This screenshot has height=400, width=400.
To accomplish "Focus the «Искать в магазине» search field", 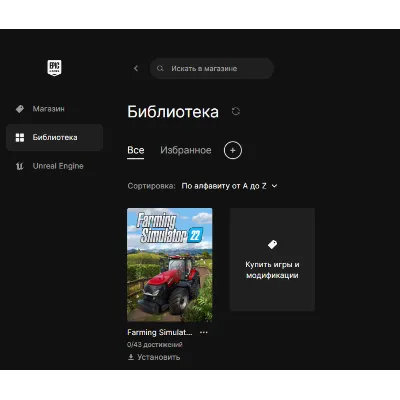I will click(x=212, y=68).
